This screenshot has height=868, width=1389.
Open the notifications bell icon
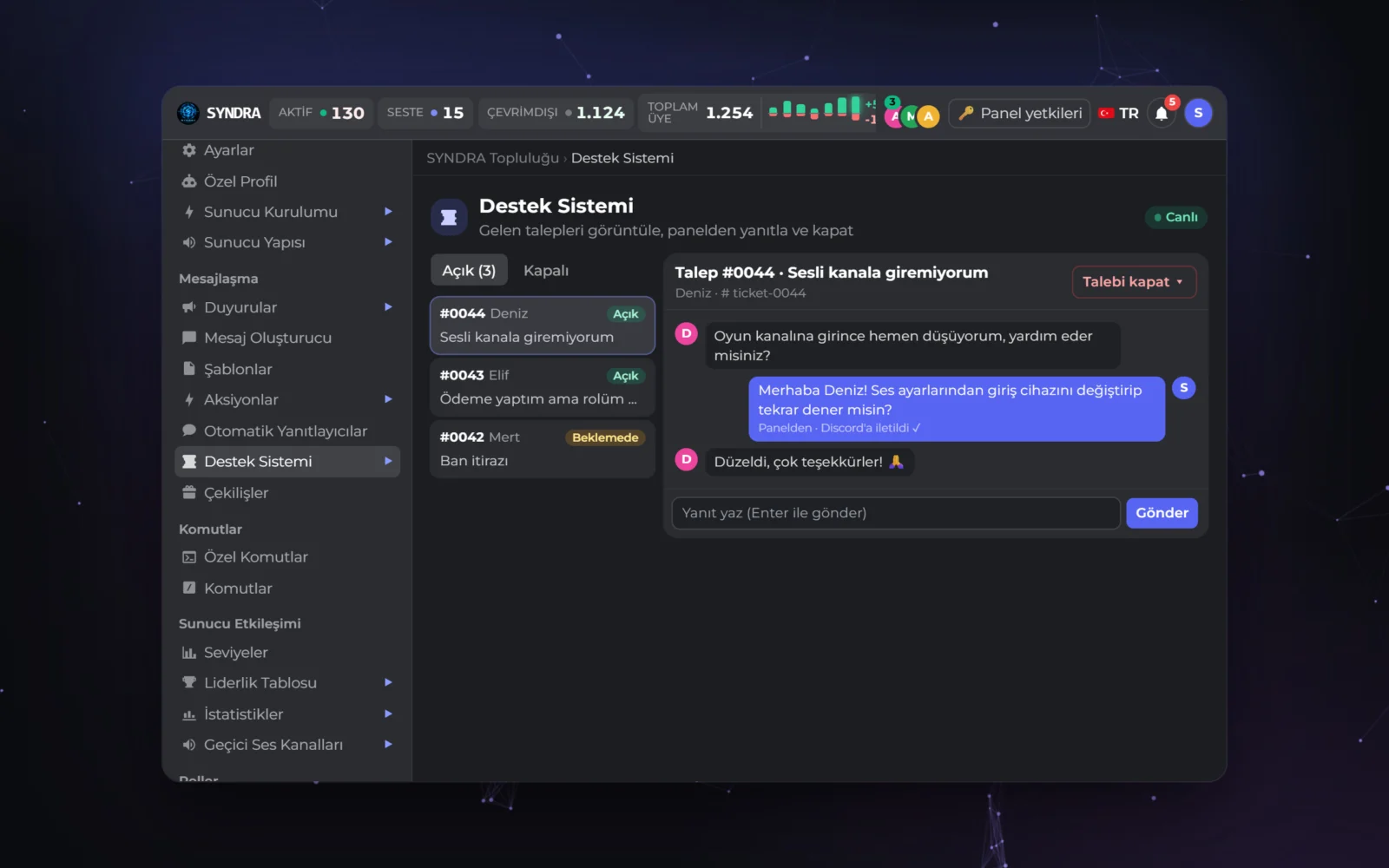coord(1162,114)
